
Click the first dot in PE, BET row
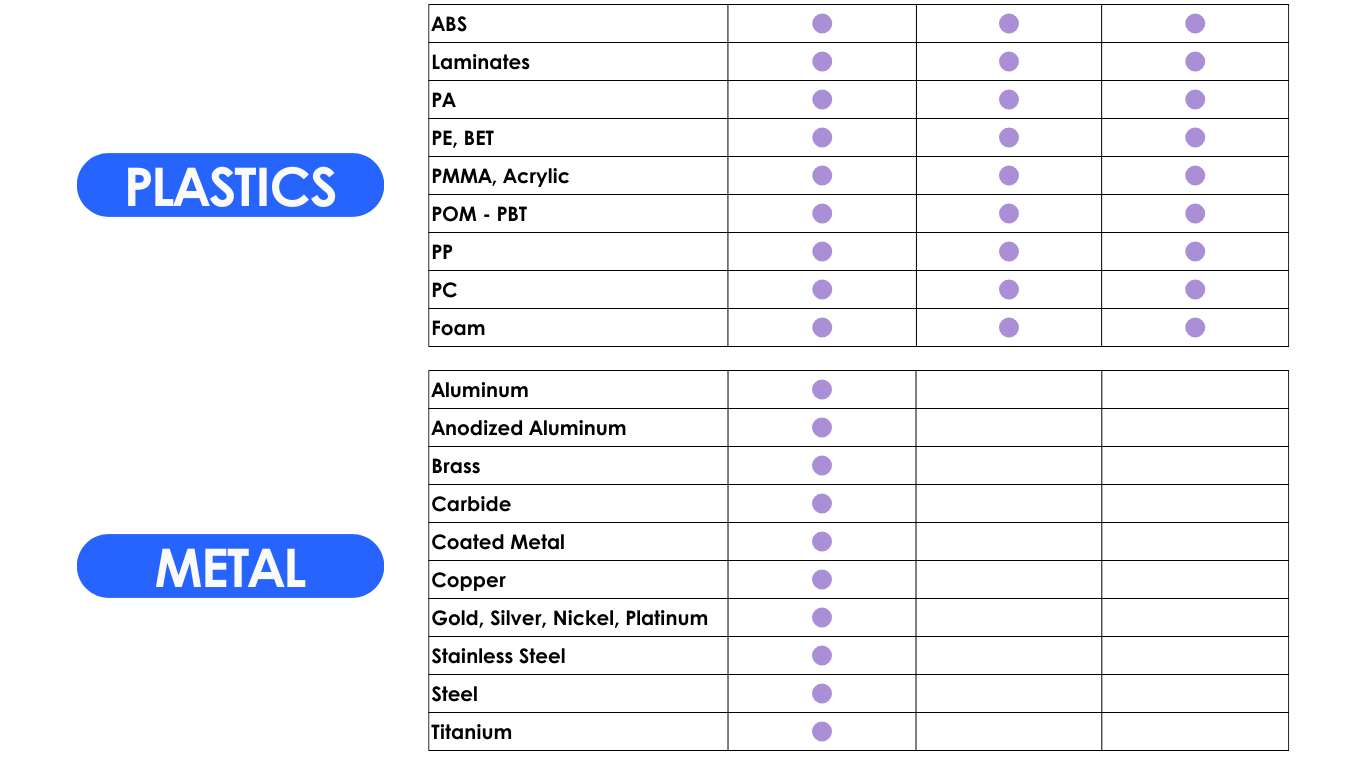(x=822, y=138)
